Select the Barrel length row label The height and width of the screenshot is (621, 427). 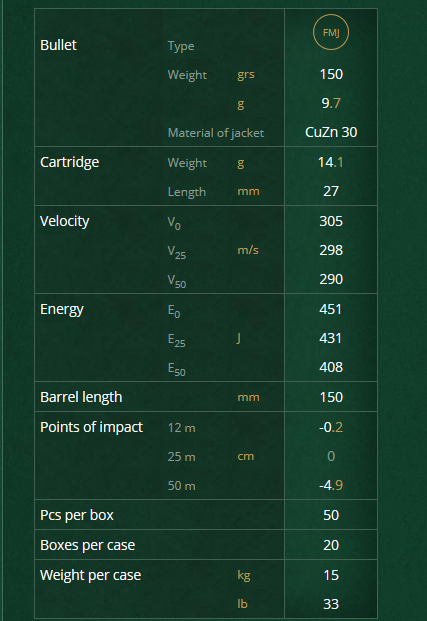click(81, 397)
